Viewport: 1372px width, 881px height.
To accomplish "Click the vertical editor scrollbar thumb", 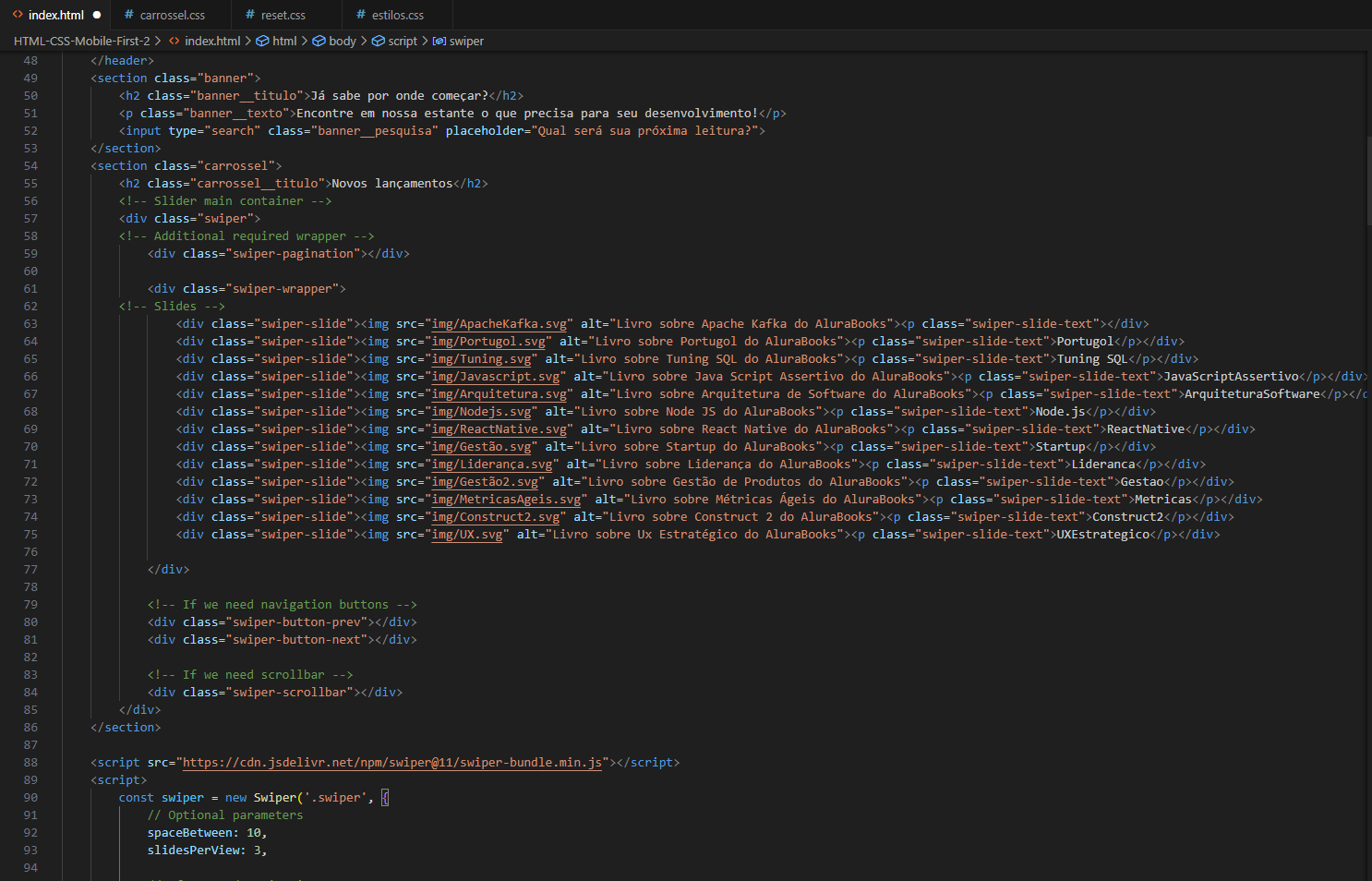I will click(x=1368, y=180).
